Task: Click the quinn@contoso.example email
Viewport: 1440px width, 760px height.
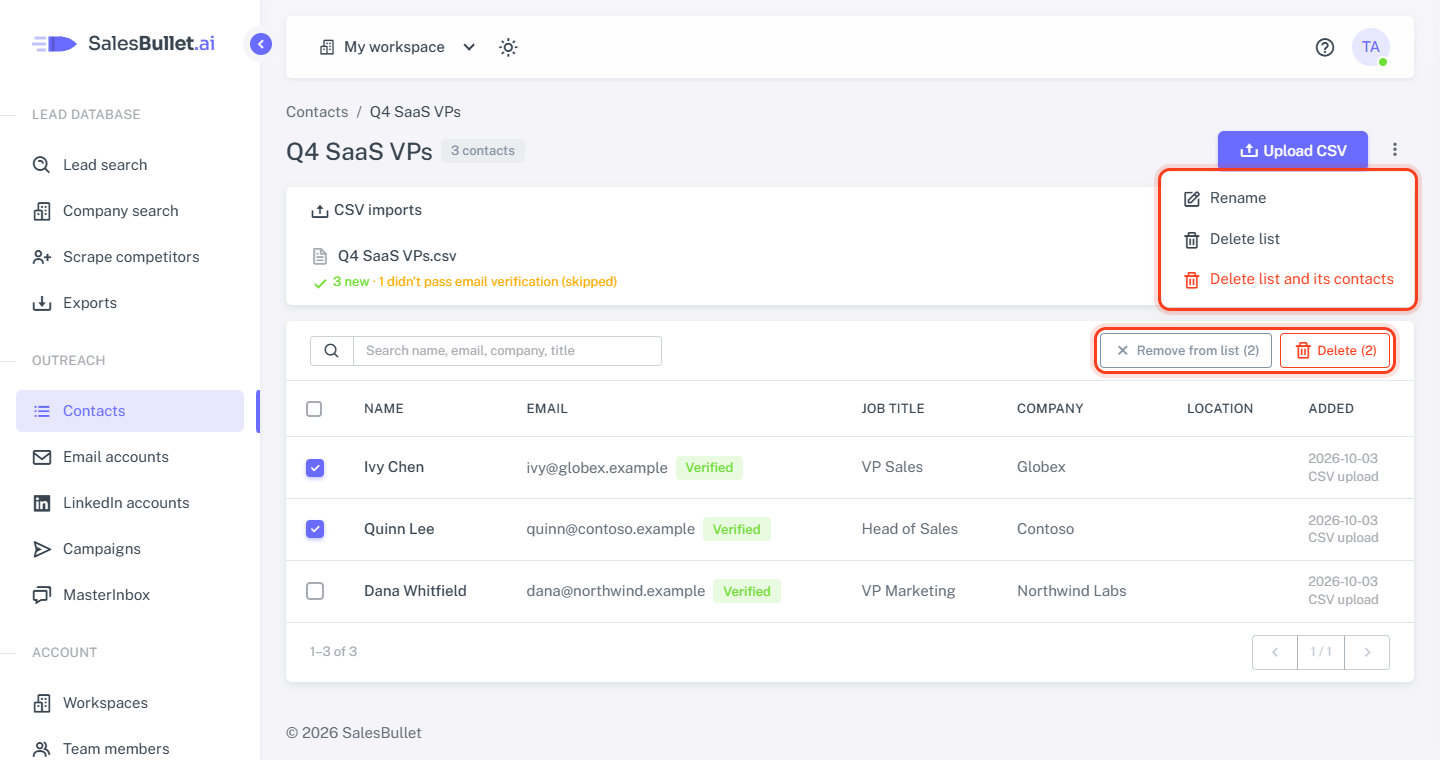Action: [x=611, y=530]
